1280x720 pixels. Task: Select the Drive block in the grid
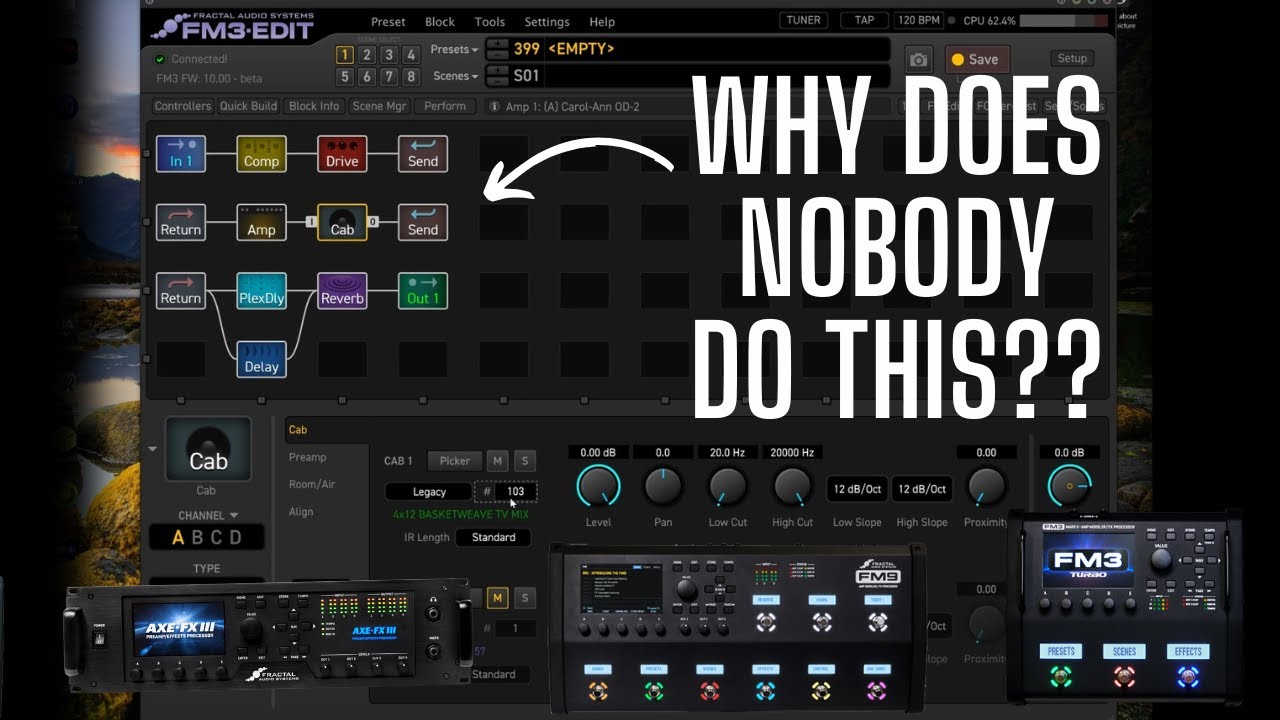[x=342, y=154]
